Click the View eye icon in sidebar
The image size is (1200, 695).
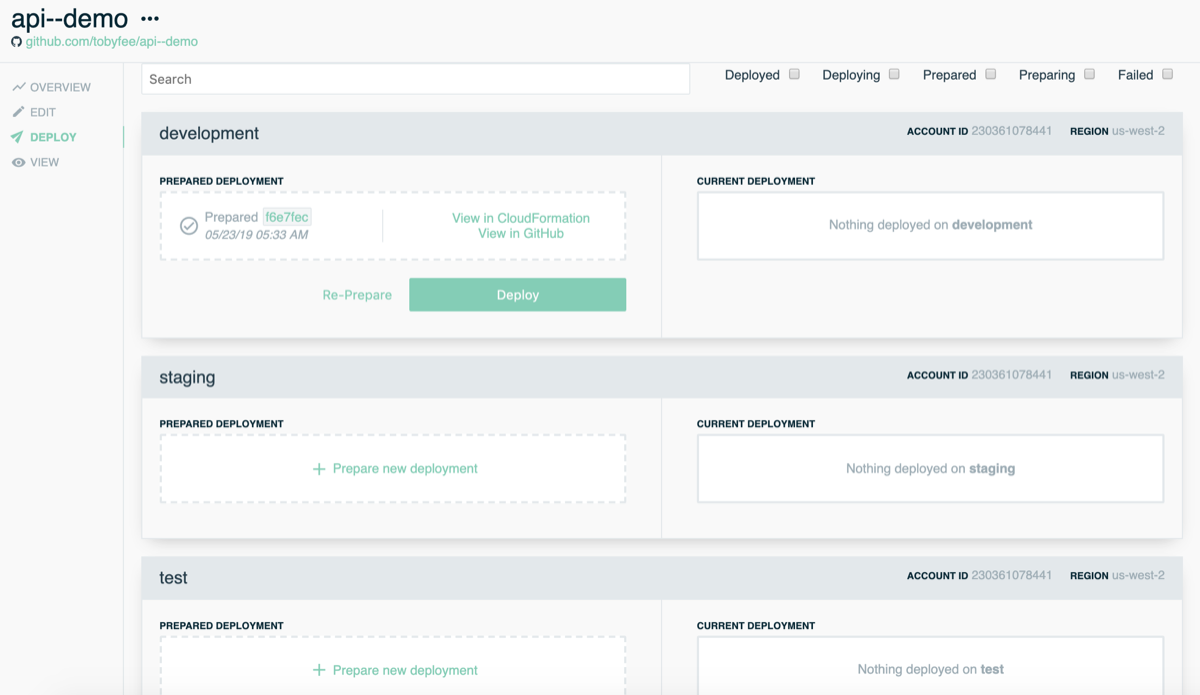18,163
